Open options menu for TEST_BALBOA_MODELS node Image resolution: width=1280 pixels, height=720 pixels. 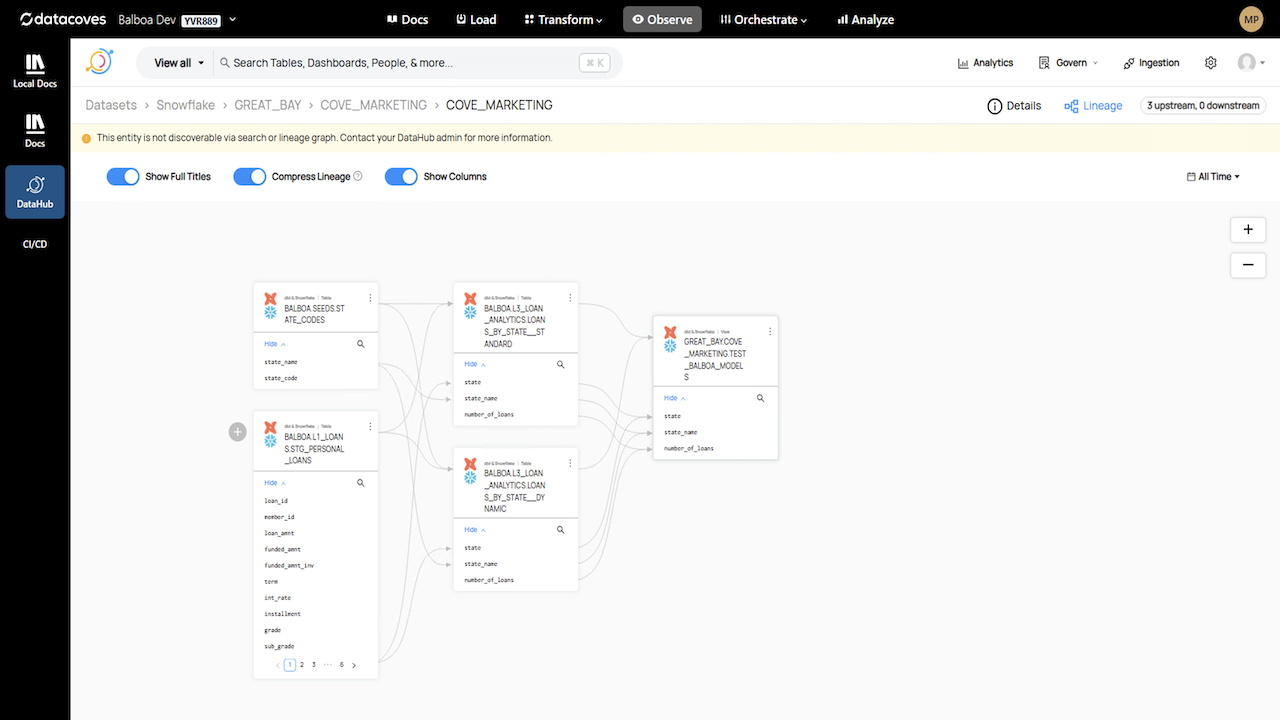pos(770,331)
